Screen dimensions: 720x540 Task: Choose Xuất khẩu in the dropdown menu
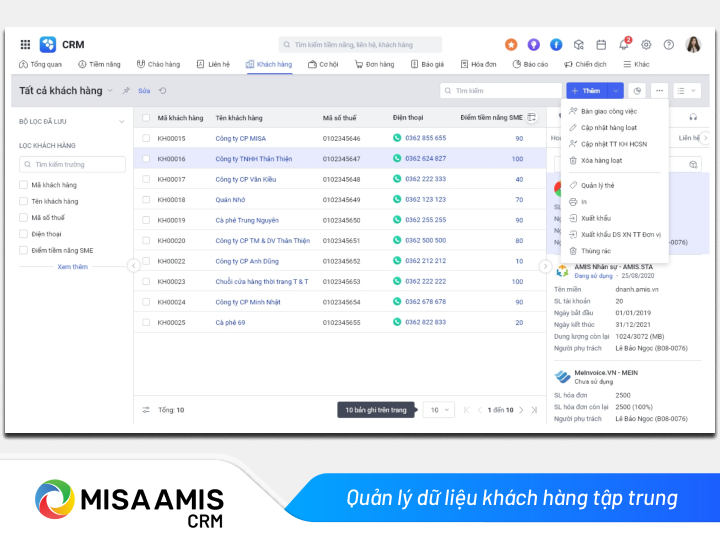click(596, 218)
